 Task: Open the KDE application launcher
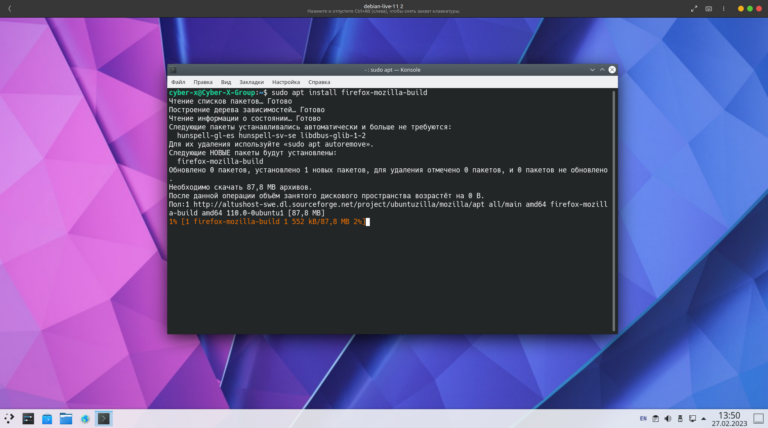tap(9, 419)
